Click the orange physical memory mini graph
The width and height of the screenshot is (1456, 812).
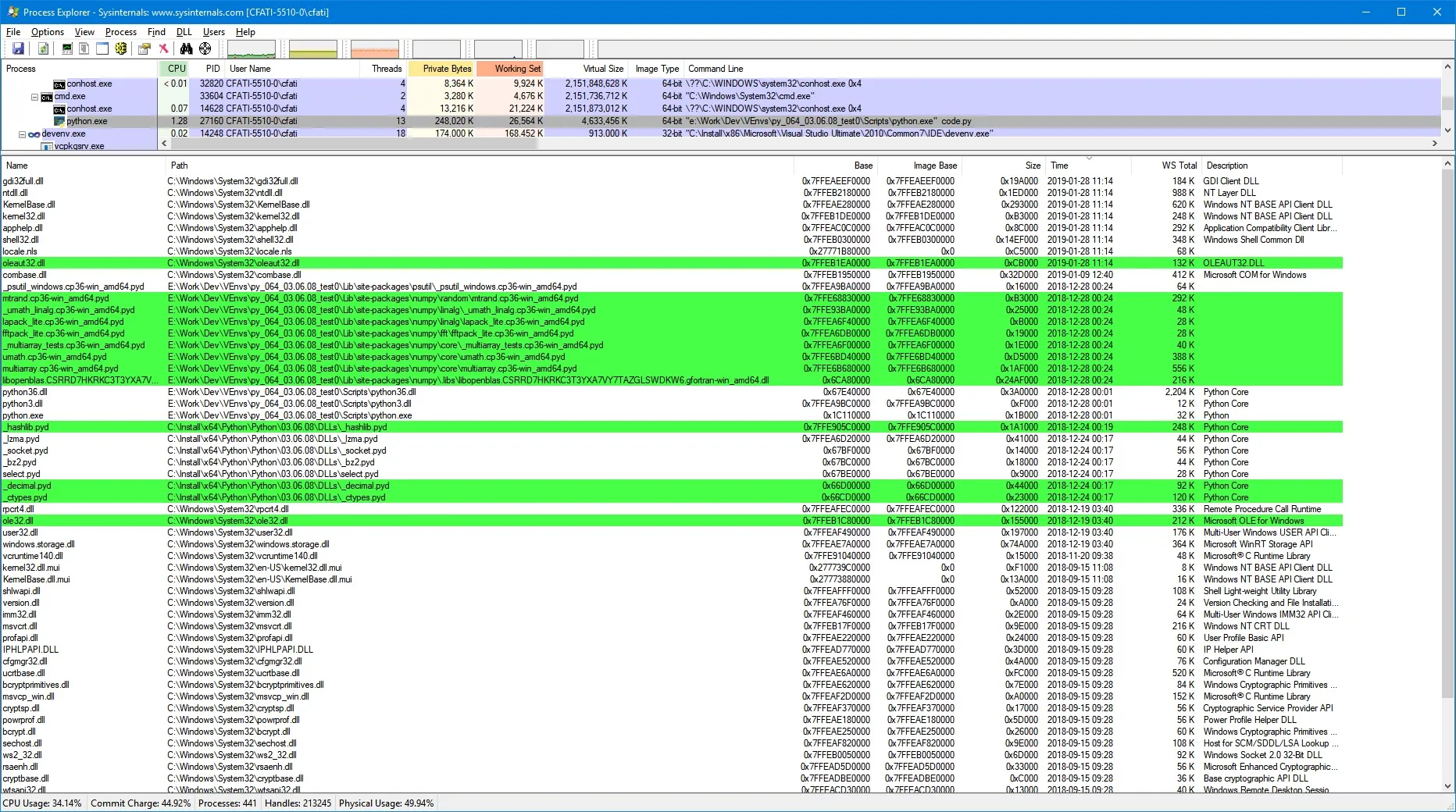tap(375, 49)
